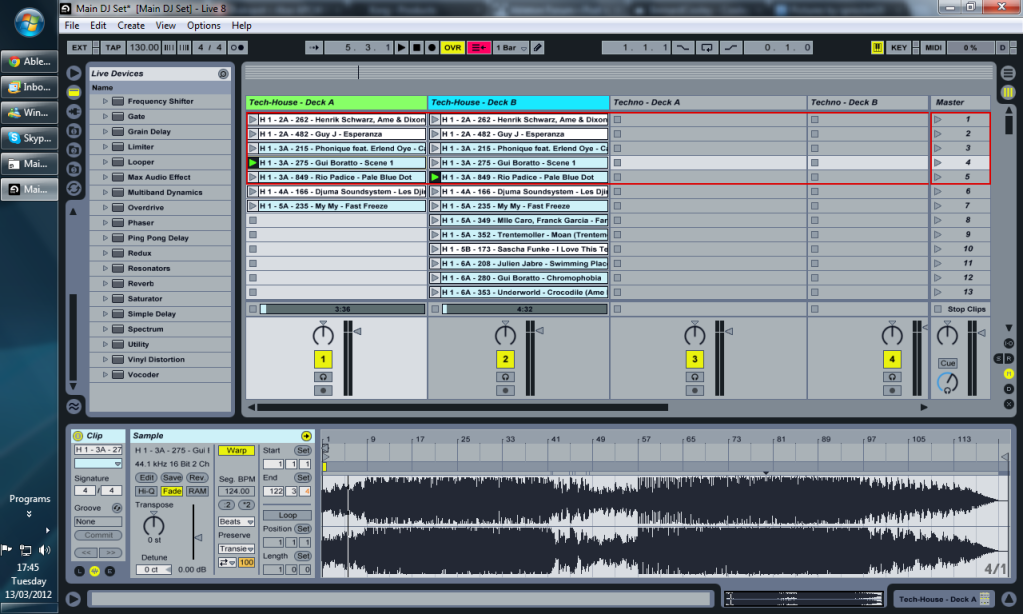Click the Transpose knob
Screen dimensions: 1023x614
[x=153, y=525]
